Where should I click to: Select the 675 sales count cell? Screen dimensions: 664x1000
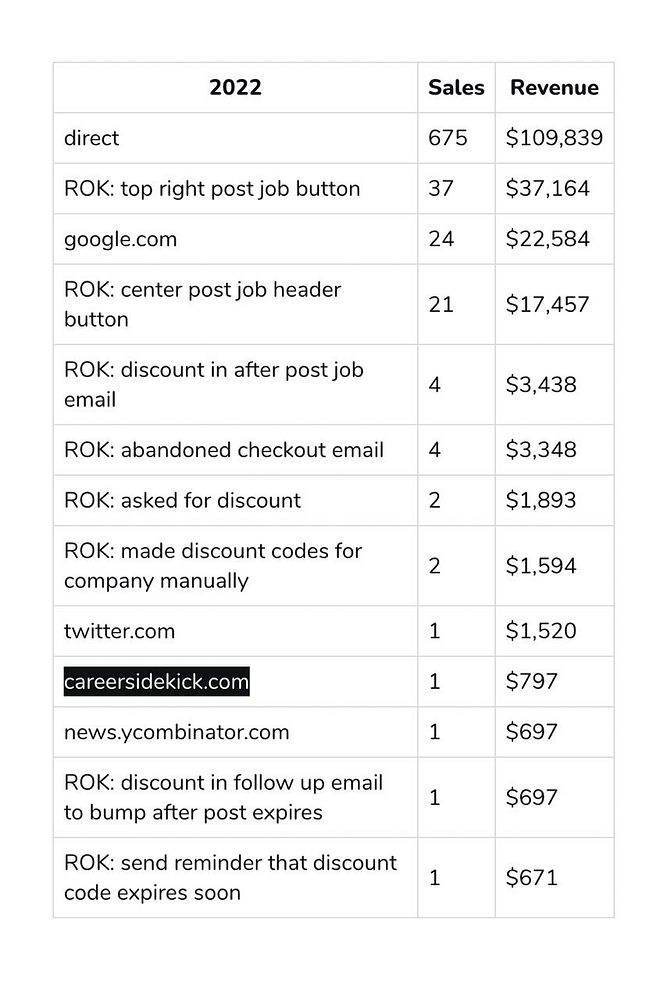click(447, 138)
